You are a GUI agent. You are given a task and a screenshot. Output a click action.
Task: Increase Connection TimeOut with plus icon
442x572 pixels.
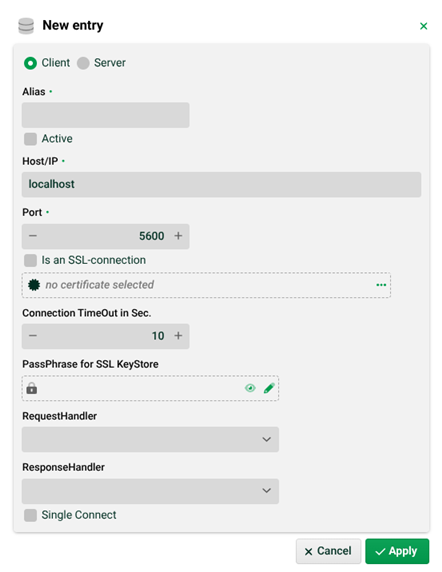coord(178,336)
